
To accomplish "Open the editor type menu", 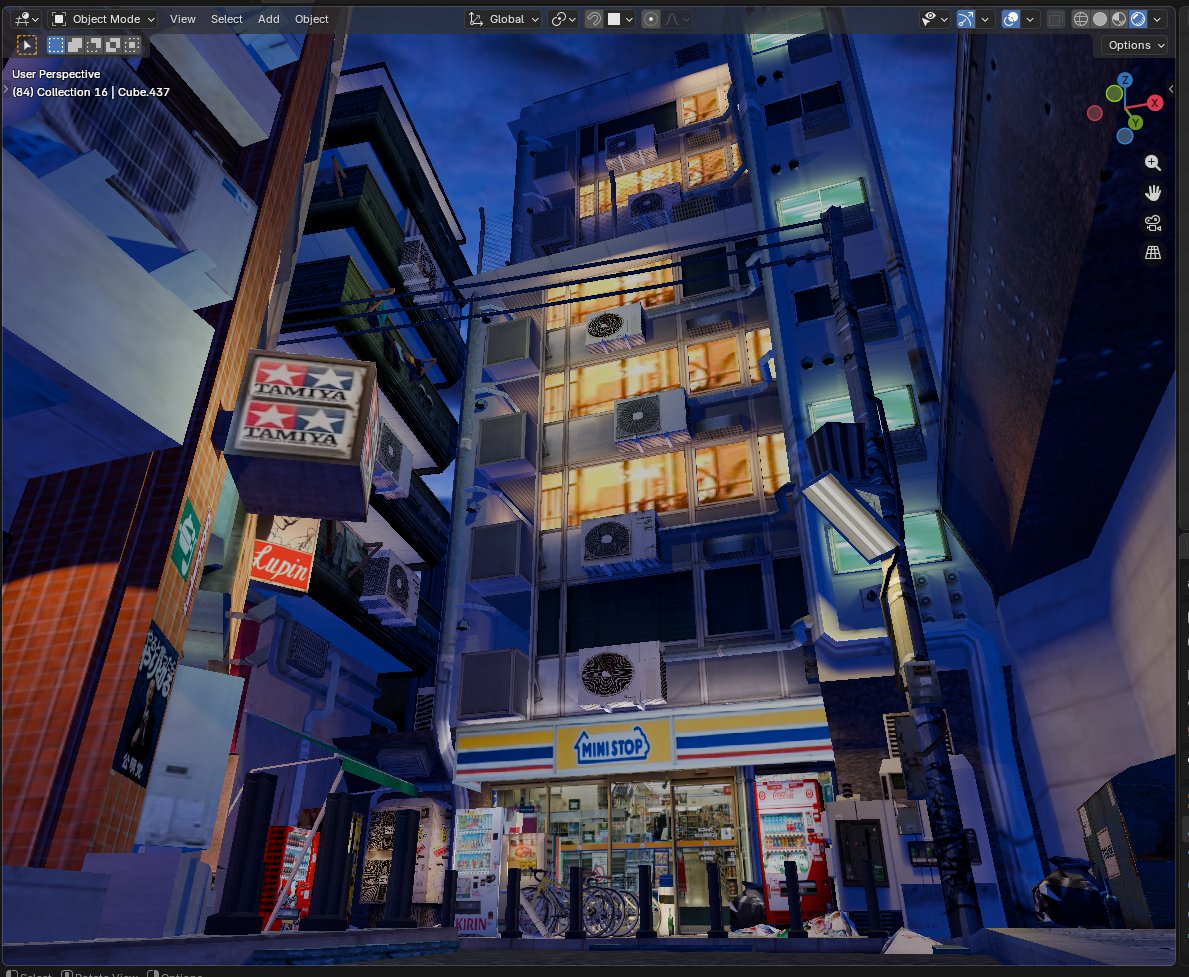I will pos(27,19).
